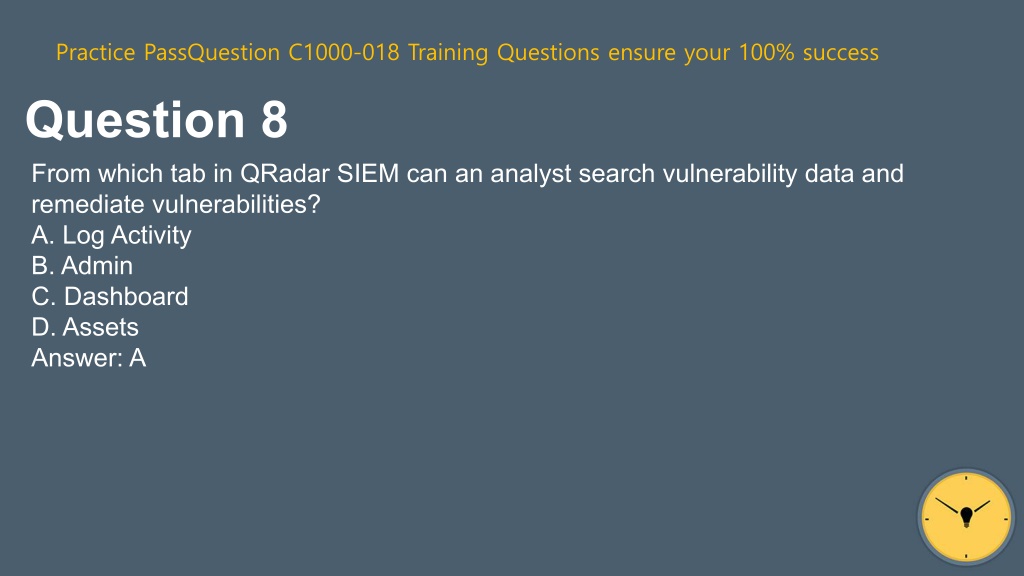Click 'C1000-018' in the top banner
The image size is (1024, 576).
pyautogui.click(x=344, y=52)
